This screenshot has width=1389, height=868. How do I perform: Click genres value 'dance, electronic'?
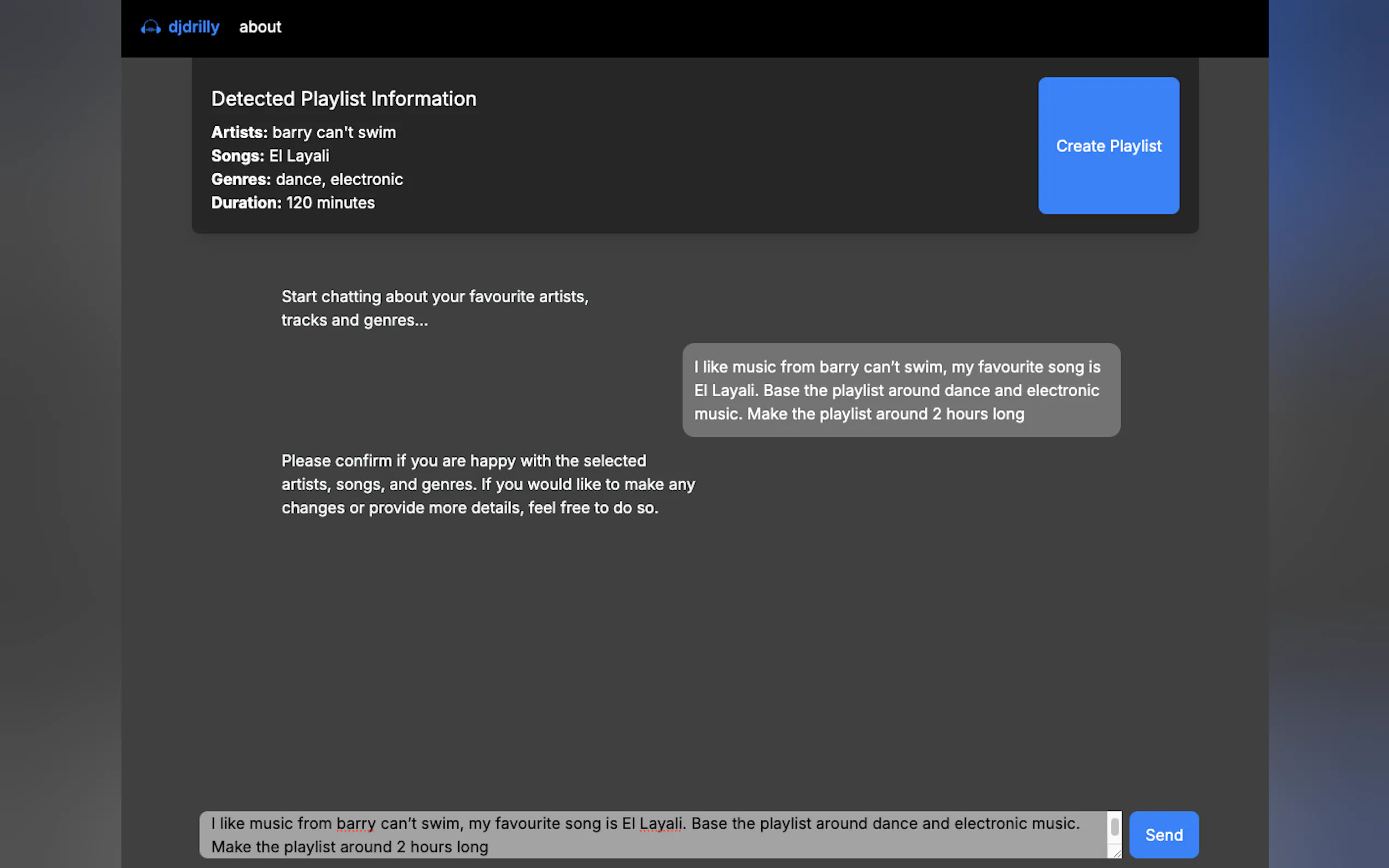[339, 180]
